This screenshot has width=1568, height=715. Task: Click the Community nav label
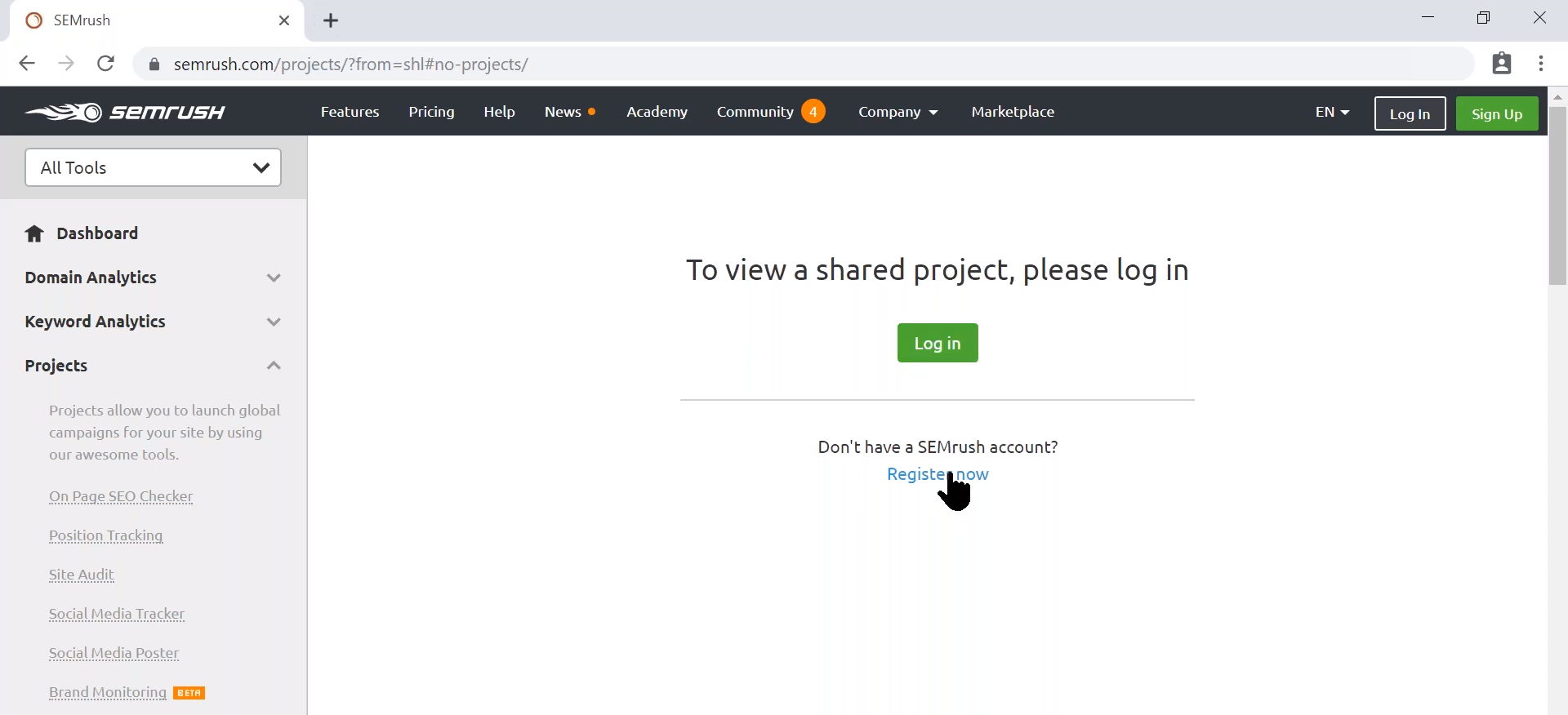click(755, 112)
